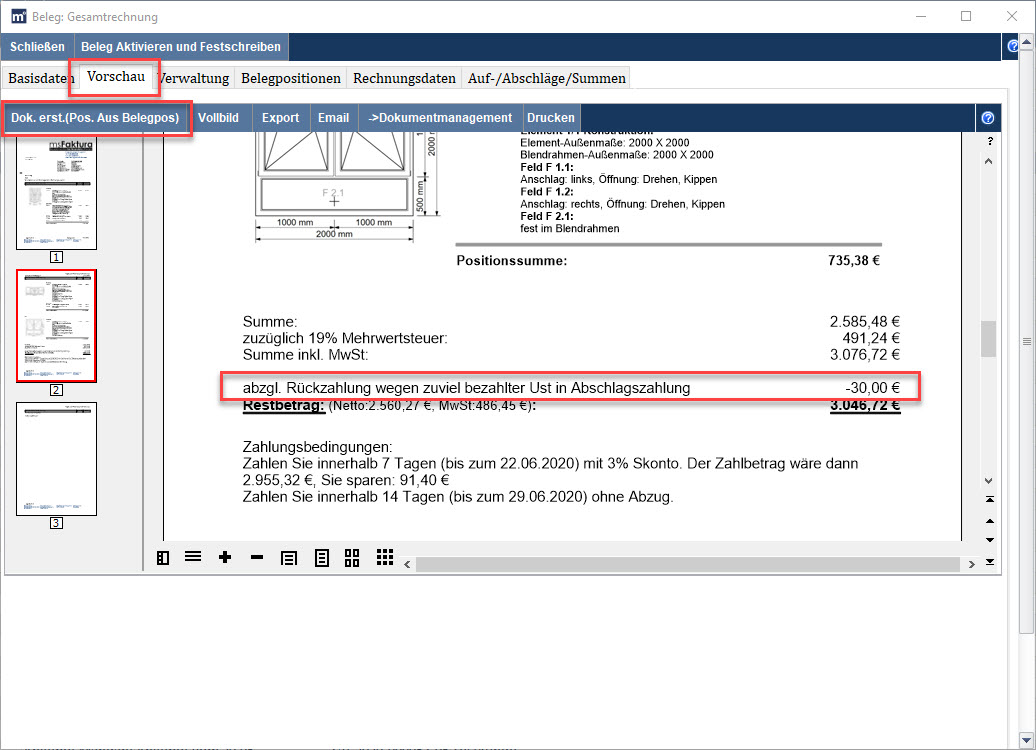
Task: Click the Schließen button
Action: (37, 47)
